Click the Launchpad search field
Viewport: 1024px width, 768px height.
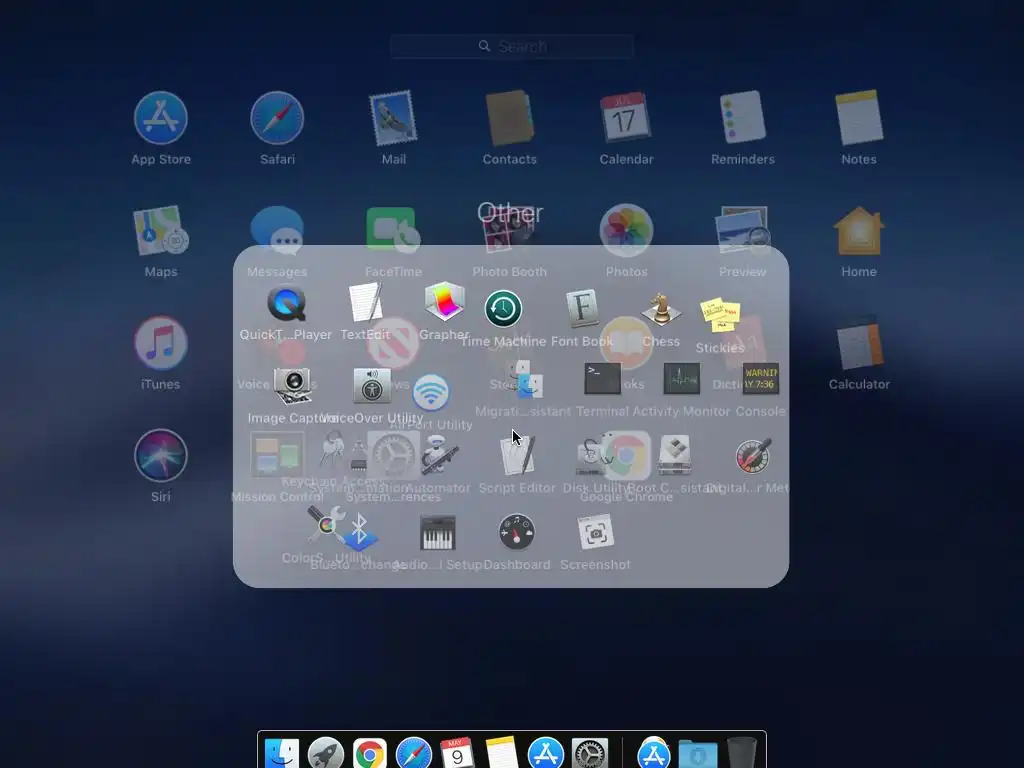point(511,46)
